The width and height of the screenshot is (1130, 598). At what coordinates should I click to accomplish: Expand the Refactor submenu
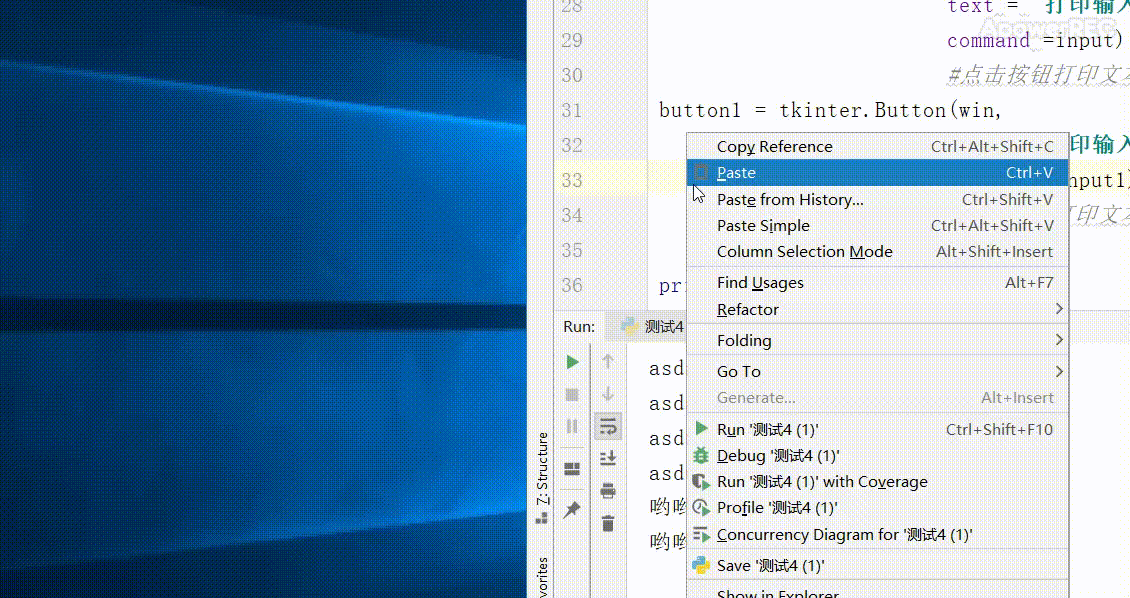click(877, 310)
